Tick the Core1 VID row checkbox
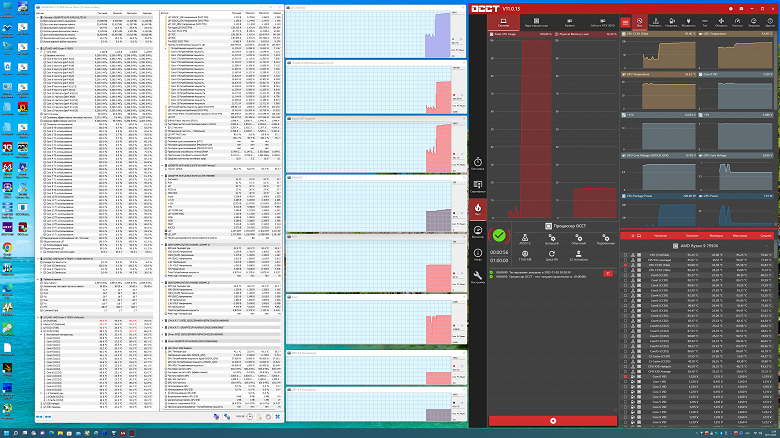The image size is (780, 438). pos(625,382)
